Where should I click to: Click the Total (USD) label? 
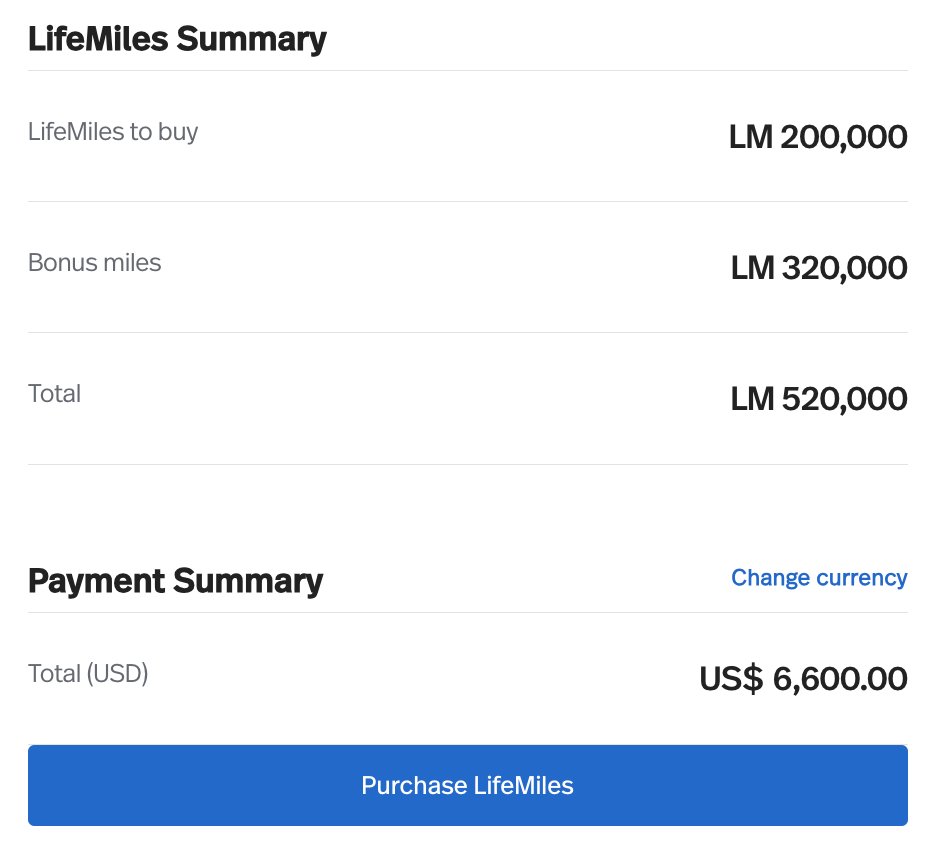click(88, 673)
